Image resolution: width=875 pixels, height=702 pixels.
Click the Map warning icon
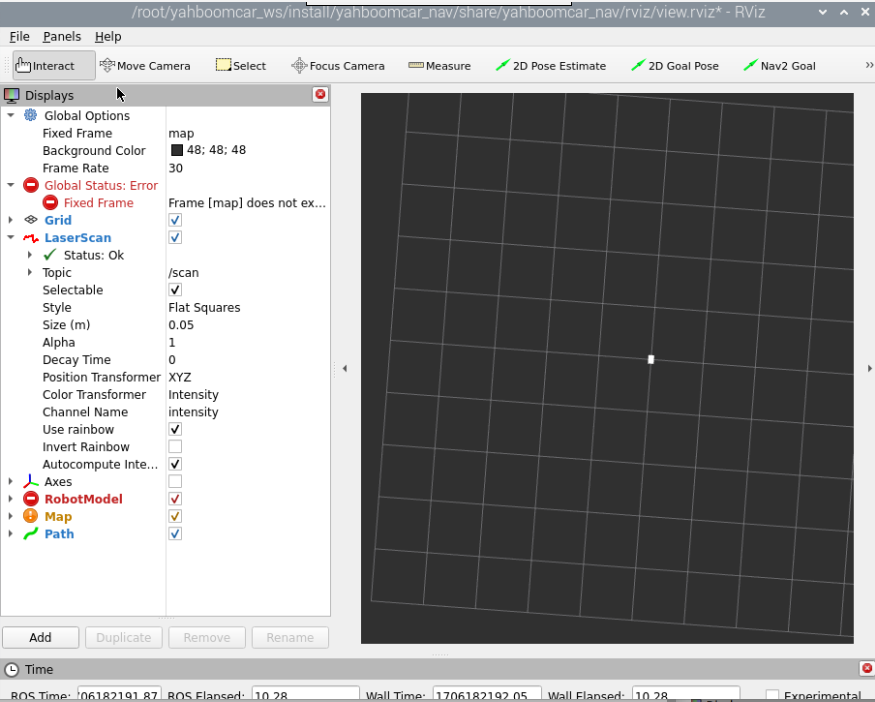31,516
